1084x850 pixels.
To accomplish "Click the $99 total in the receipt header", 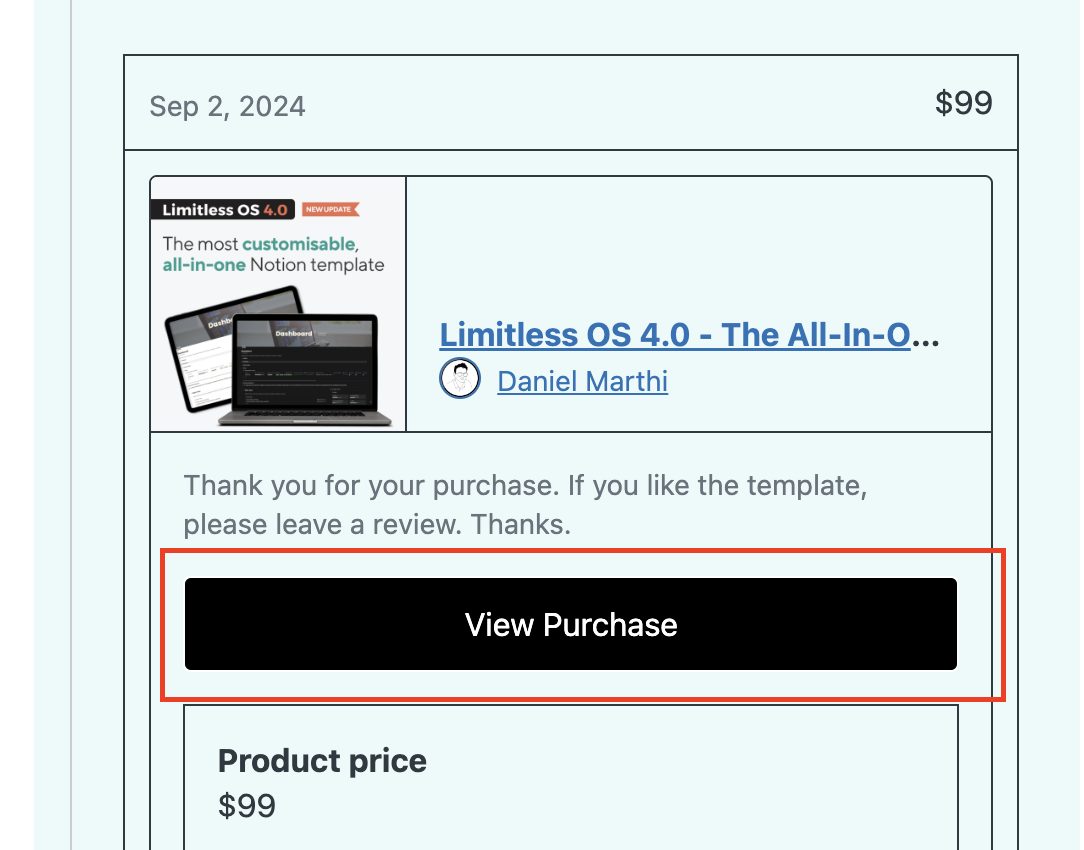I will point(964,103).
